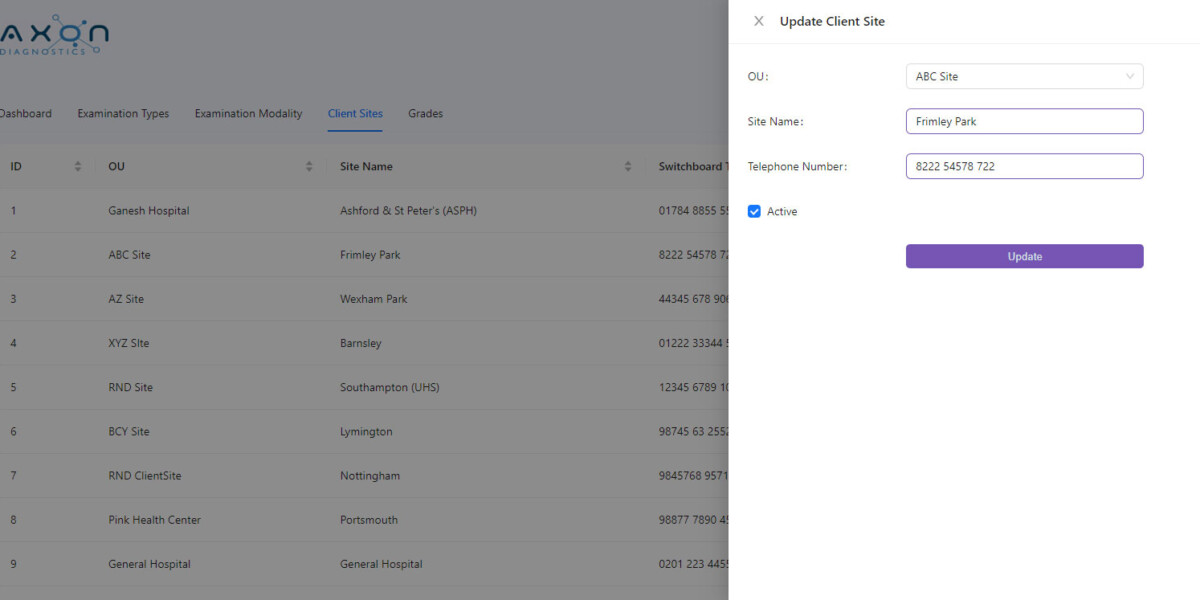
Task: Open the Examination Types tab
Action: 123,113
